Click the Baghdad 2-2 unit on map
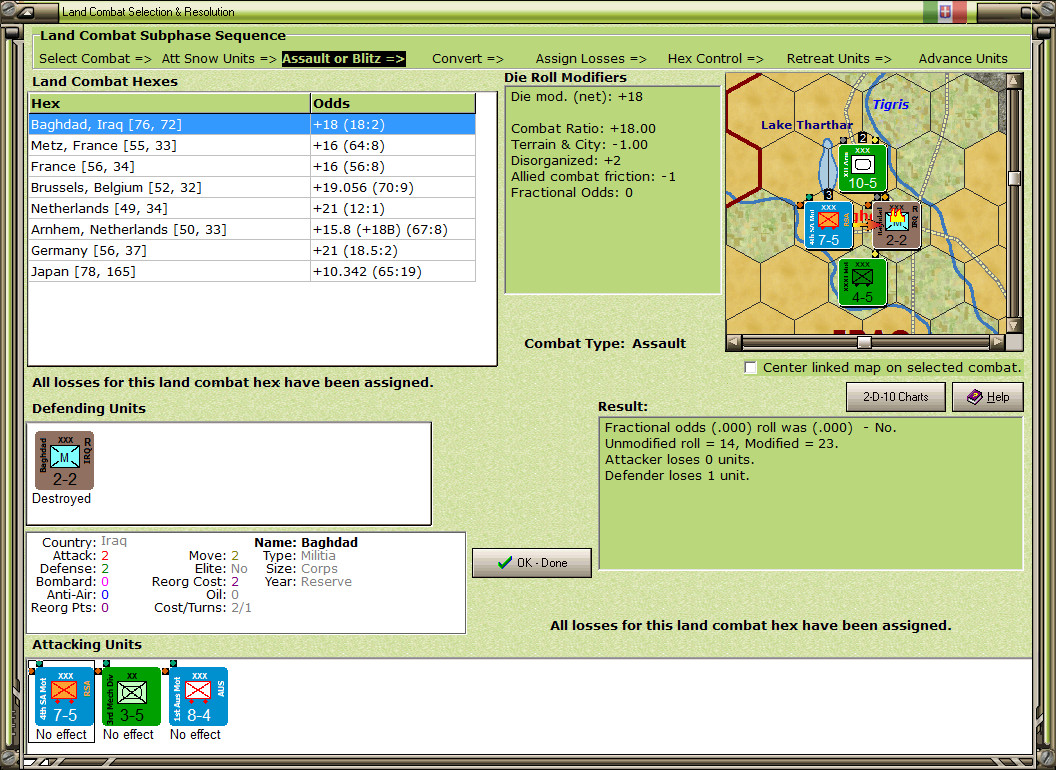1056x770 pixels. 896,225
